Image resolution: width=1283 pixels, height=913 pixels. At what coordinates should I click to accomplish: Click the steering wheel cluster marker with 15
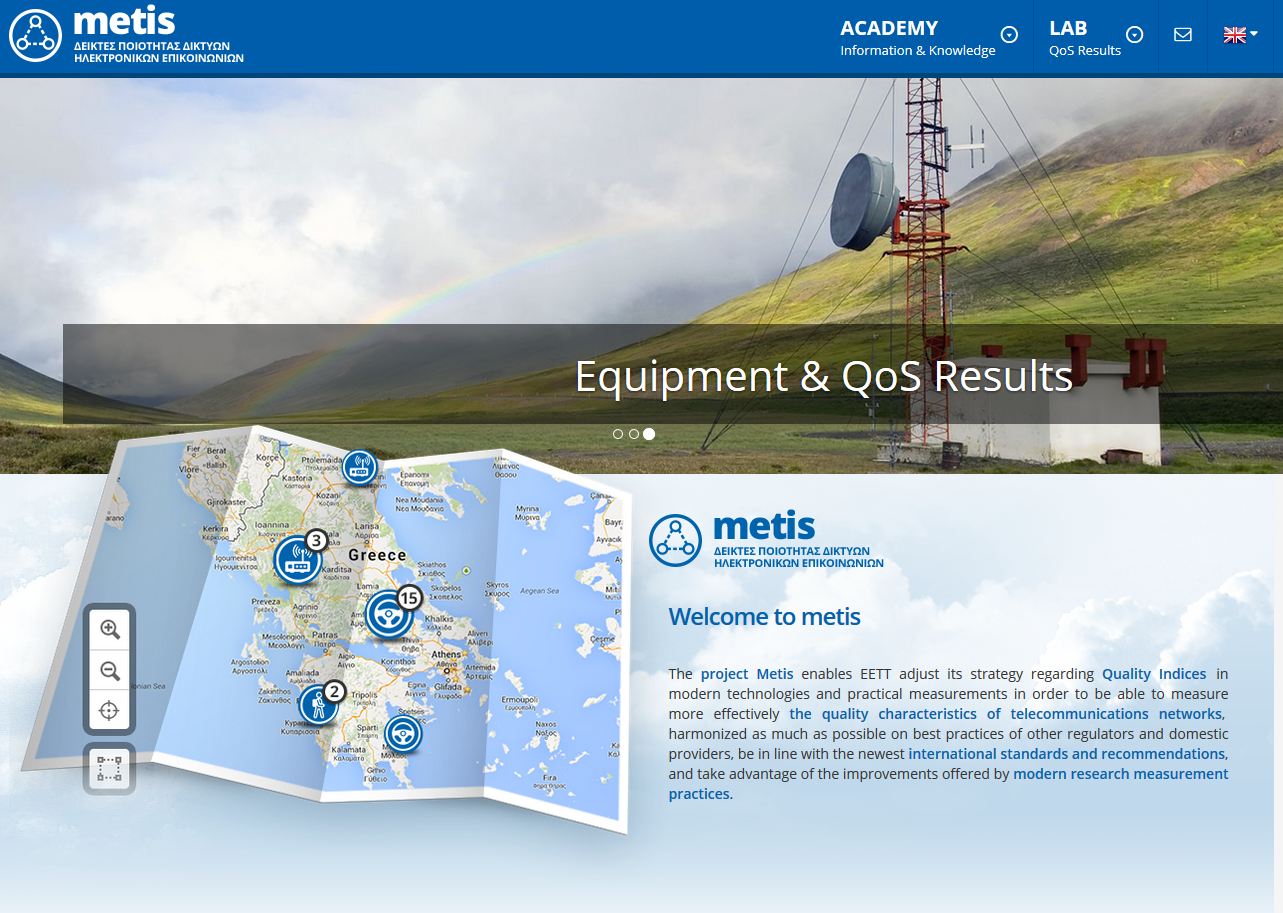389,614
